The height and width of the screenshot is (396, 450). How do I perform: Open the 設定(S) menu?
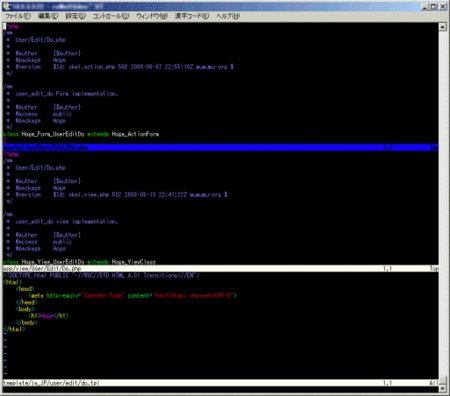coord(75,16)
